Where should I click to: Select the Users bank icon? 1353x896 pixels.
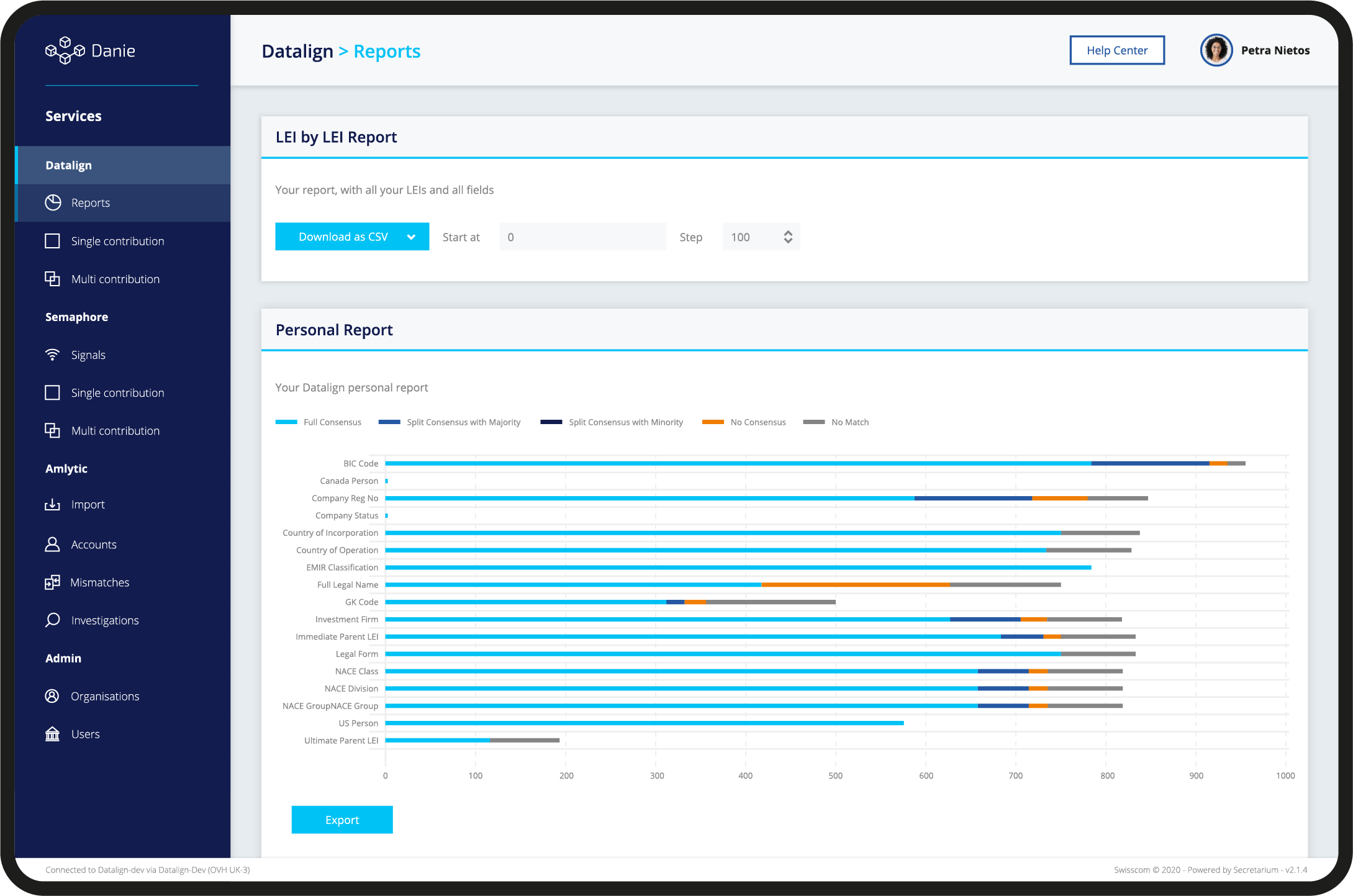pyautogui.click(x=53, y=733)
